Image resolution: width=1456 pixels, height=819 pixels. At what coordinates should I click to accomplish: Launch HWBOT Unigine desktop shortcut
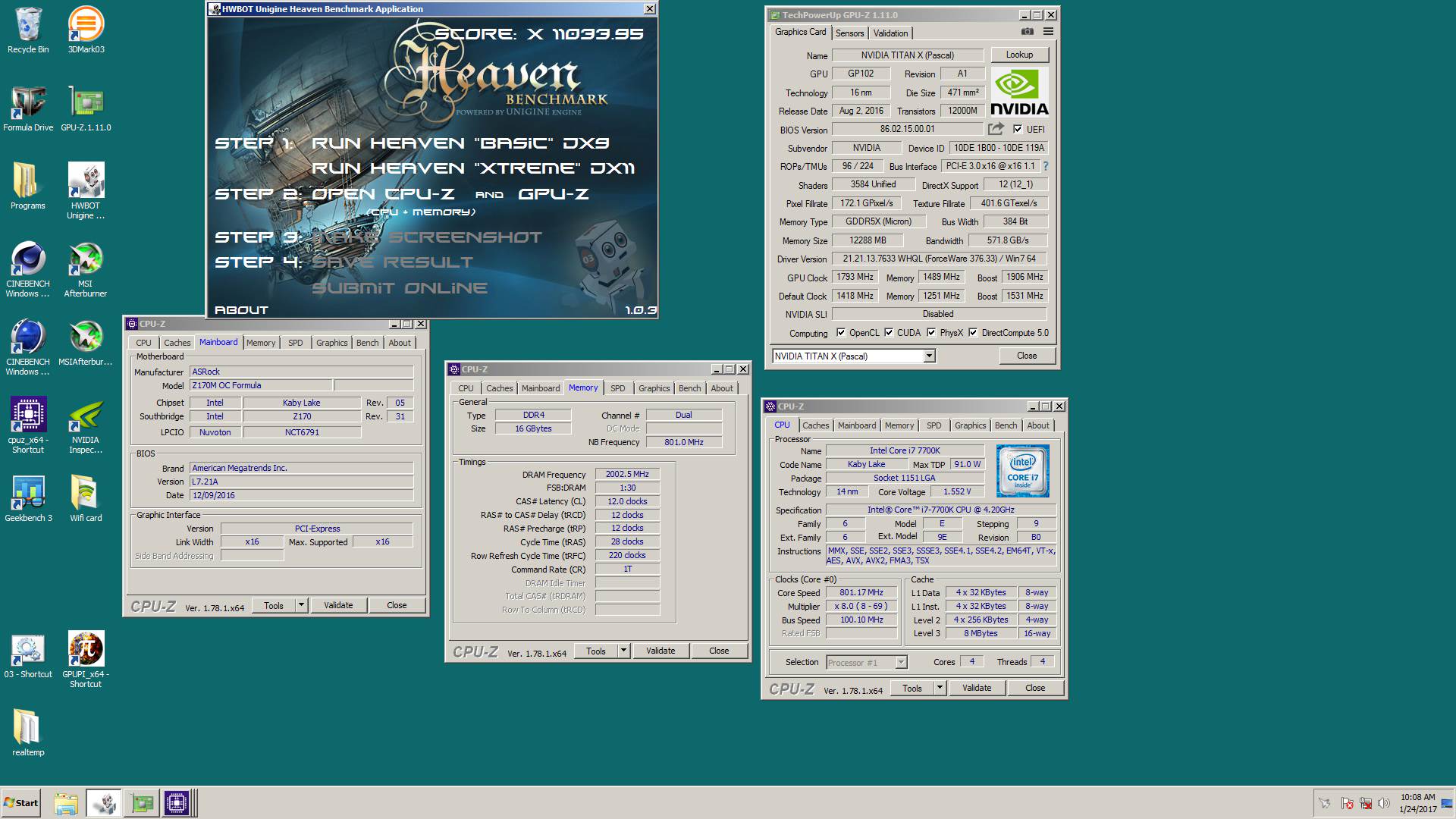[x=86, y=191]
